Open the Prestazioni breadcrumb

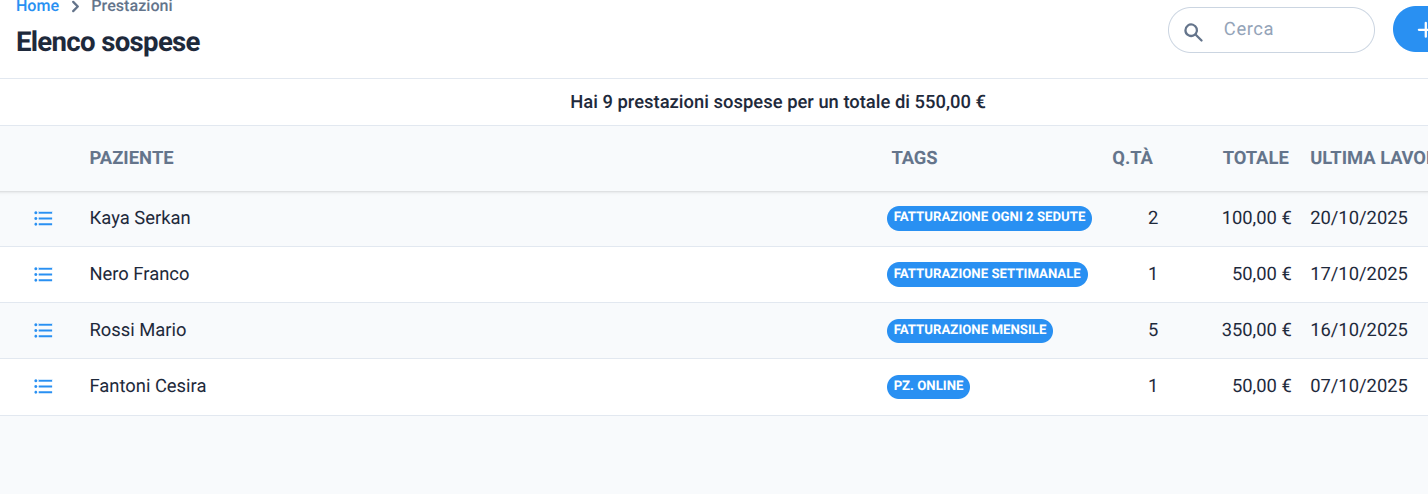[132, 6]
